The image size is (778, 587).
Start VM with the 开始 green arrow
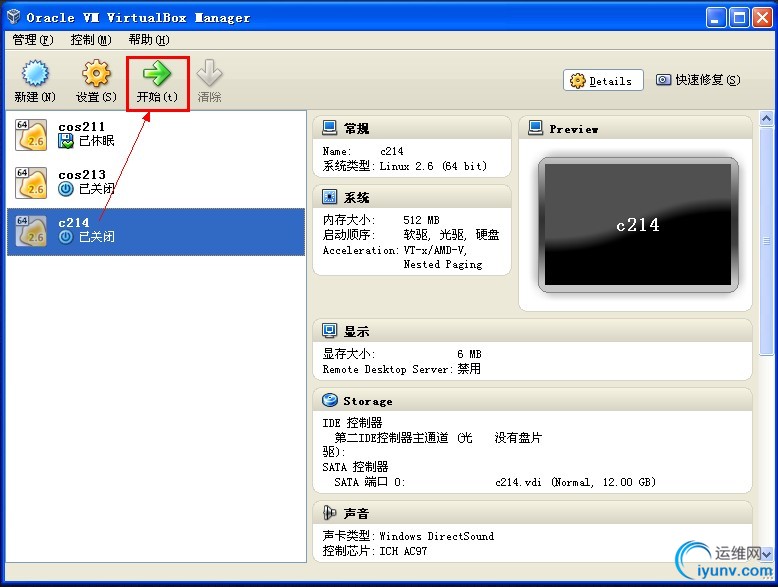157,74
